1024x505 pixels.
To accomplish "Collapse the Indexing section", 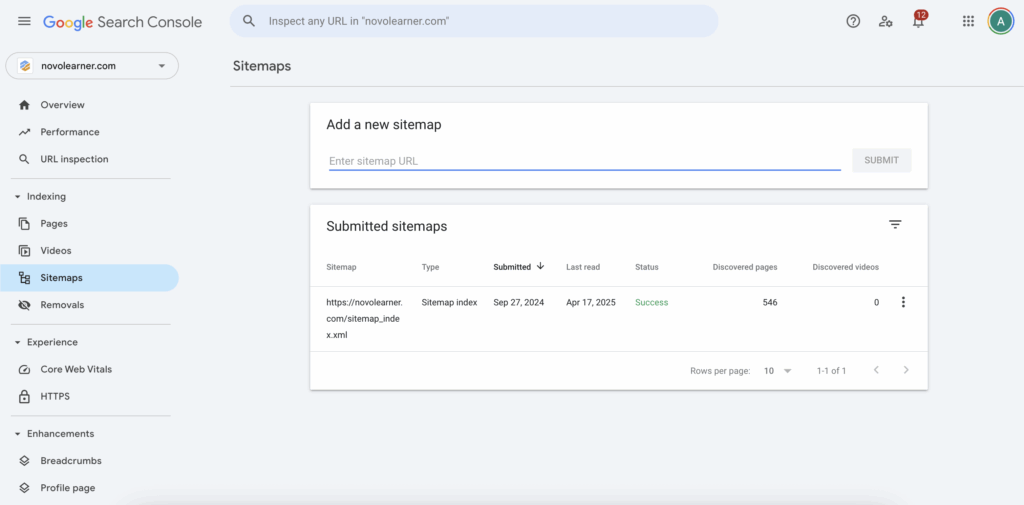I will pyautogui.click(x=18, y=197).
